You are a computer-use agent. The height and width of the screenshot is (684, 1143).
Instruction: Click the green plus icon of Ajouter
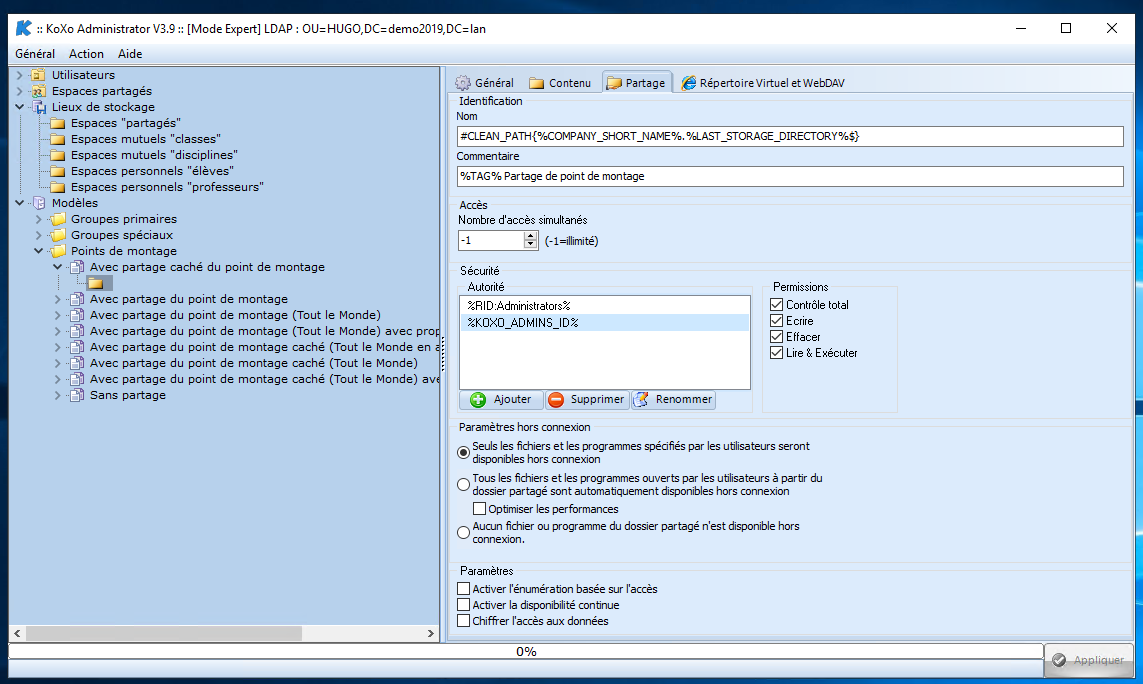(478, 400)
